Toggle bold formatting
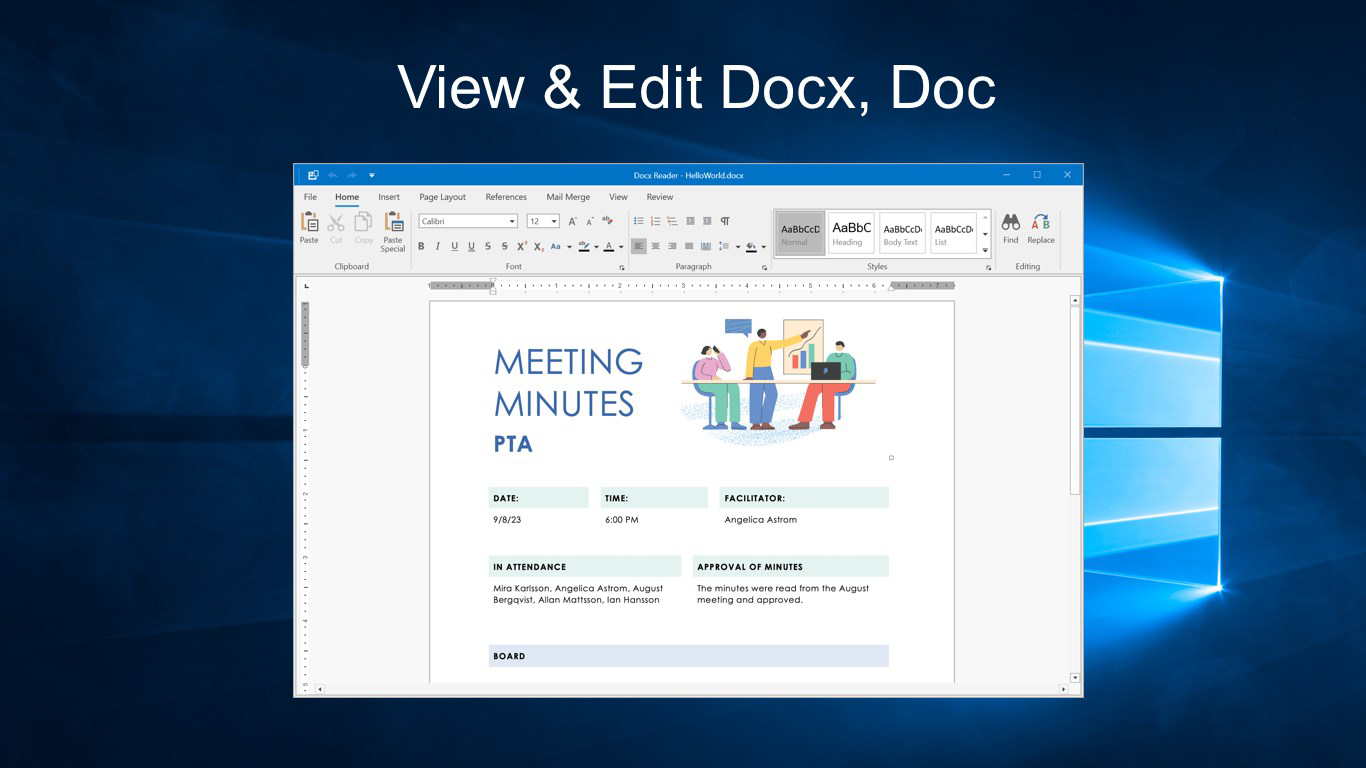Viewport: 1366px width, 768px height. [421, 246]
